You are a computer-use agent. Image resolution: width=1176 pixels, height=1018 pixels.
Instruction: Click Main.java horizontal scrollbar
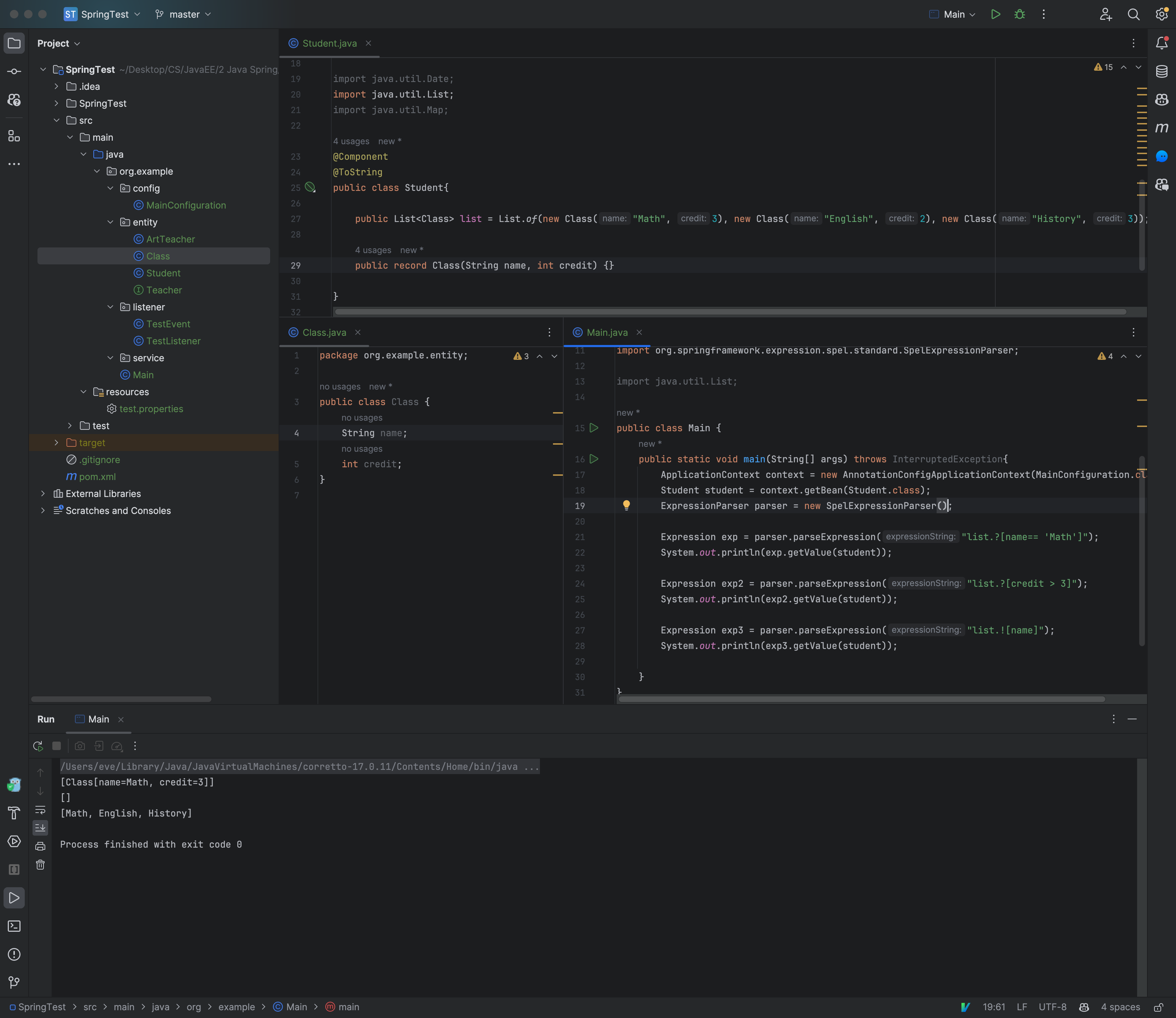click(862, 699)
